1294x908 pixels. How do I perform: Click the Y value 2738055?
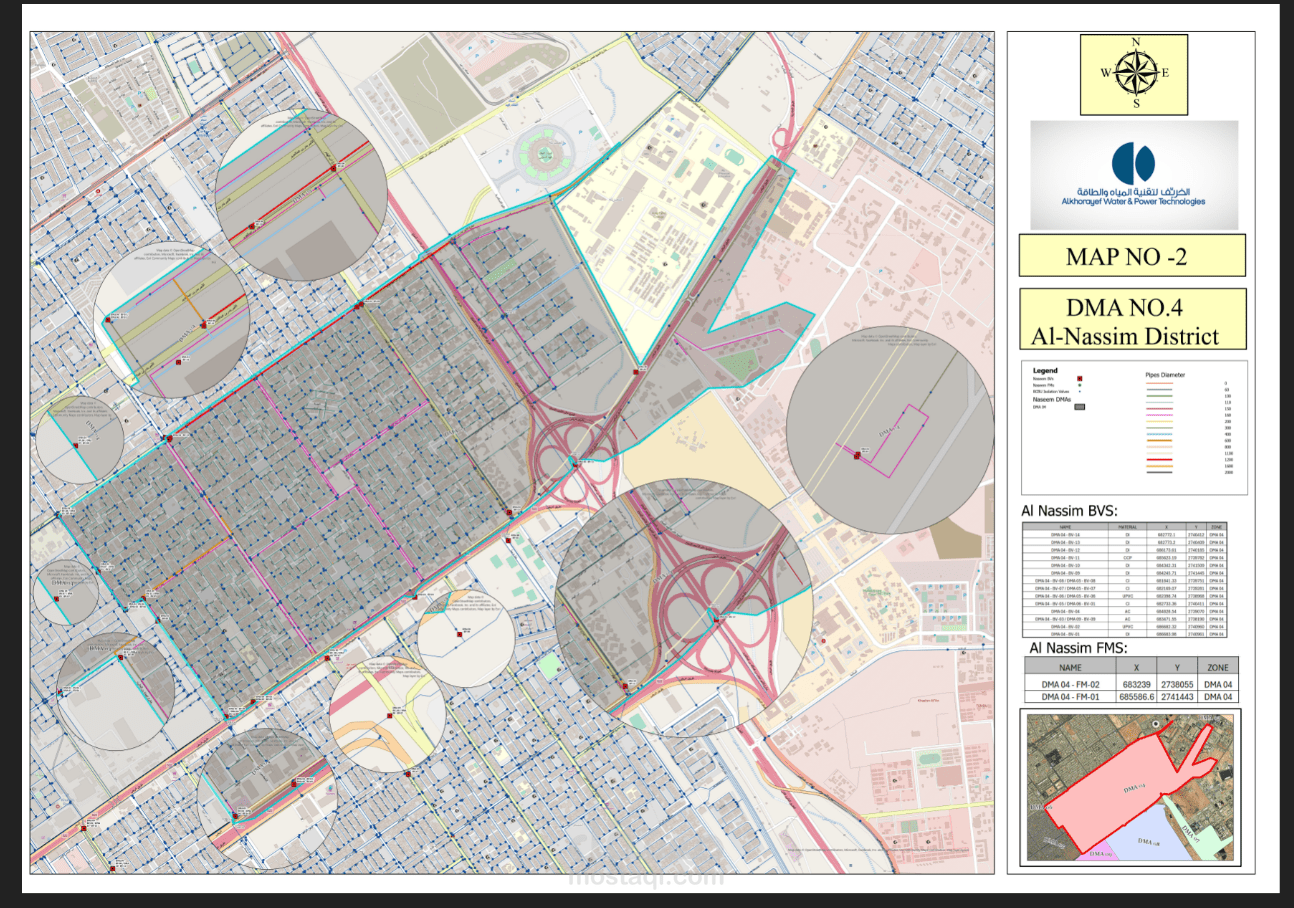tap(1177, 683)
